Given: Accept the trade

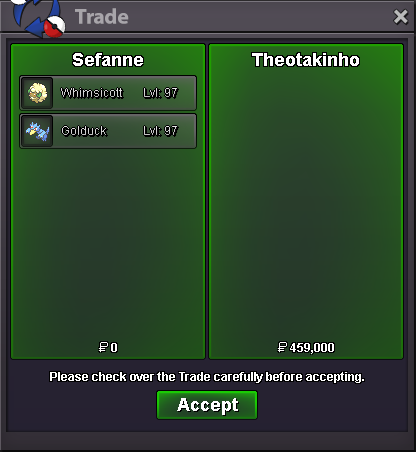Looking at the screenshot, I should pyautogui.click(x=207, y=405).
